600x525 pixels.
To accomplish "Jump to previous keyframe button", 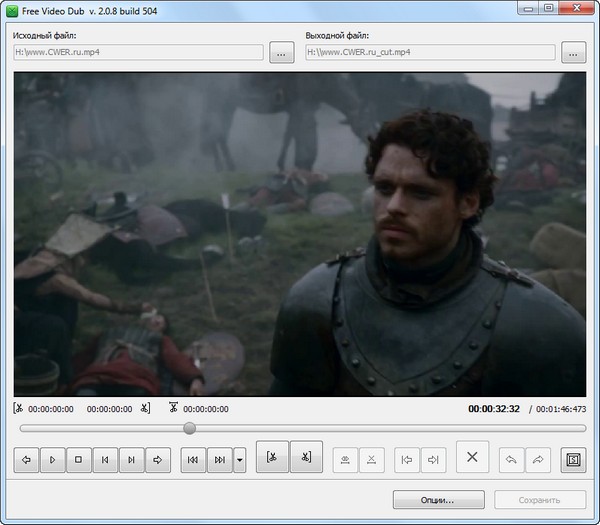I will tap(193, 460).
